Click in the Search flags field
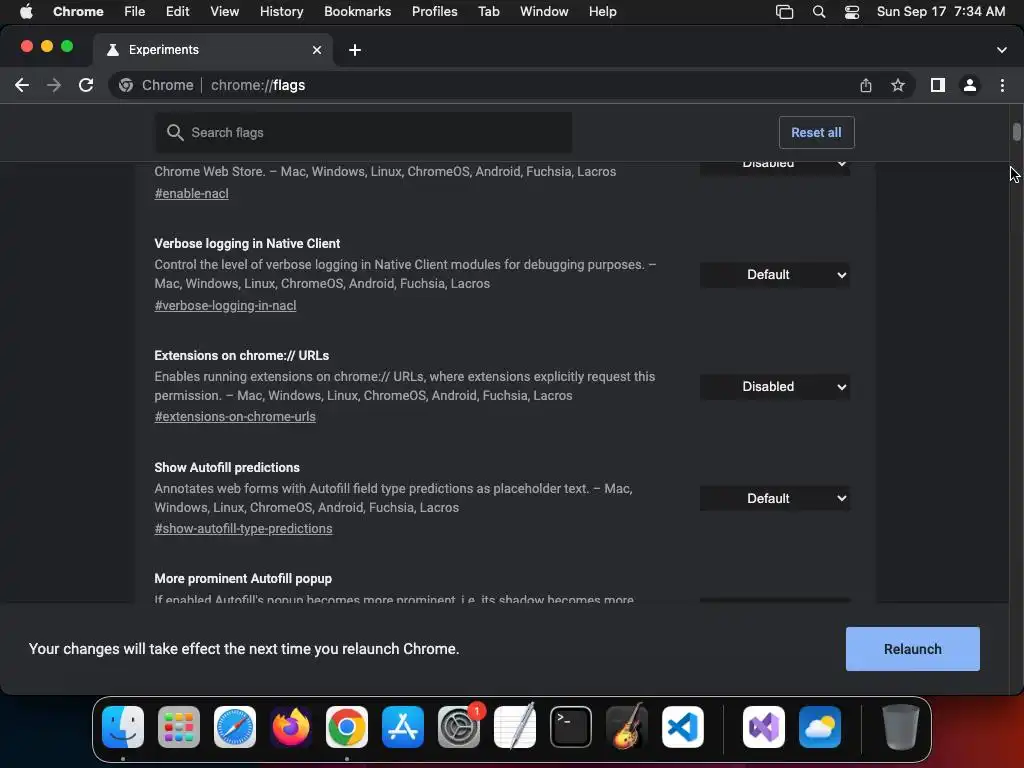 point(363,133)
